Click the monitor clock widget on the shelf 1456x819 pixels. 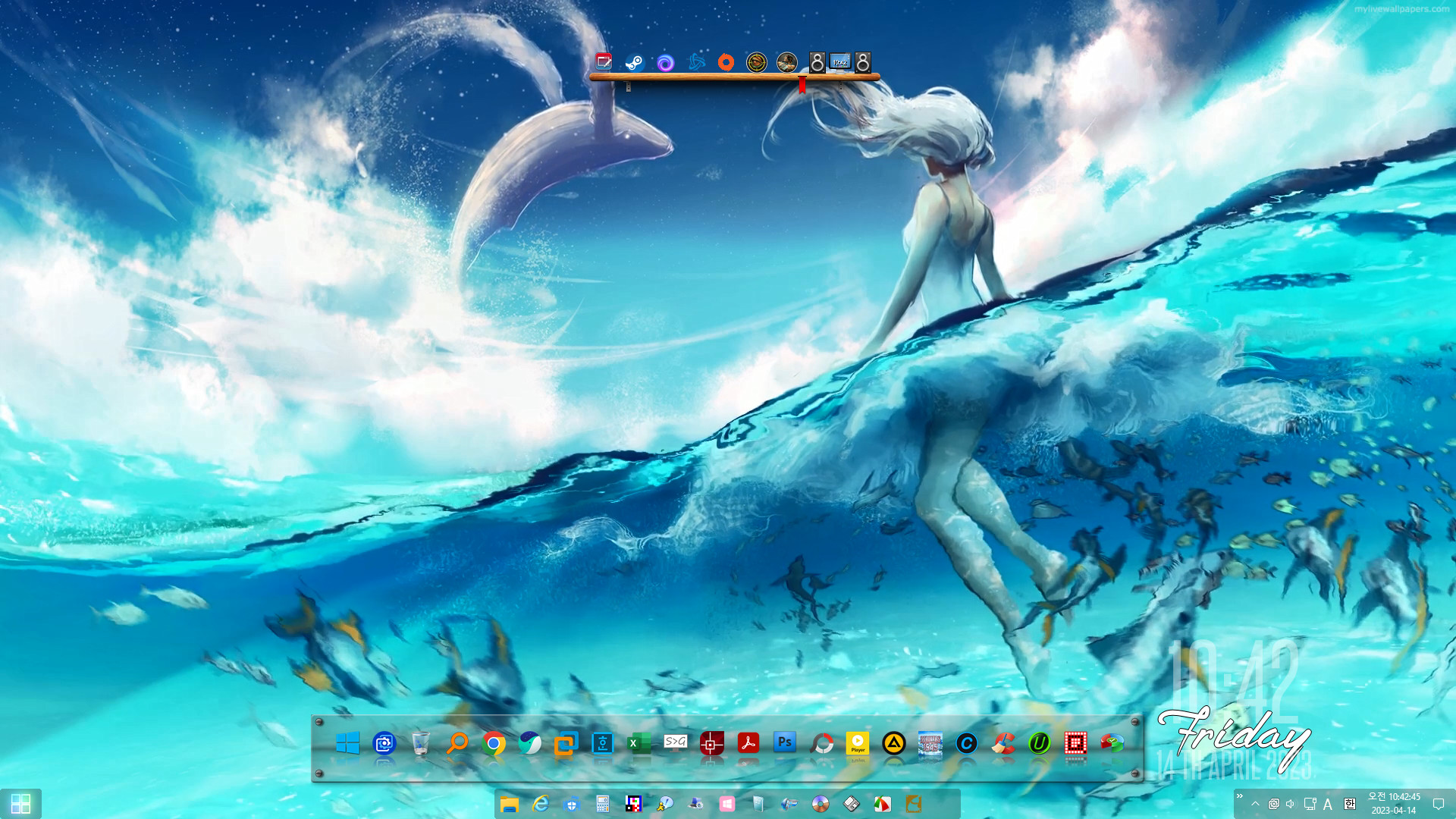click(839, 62)
